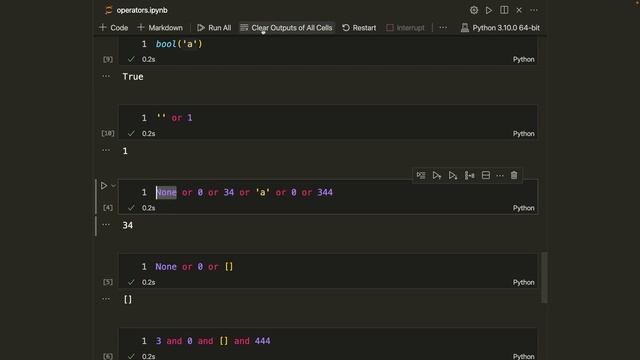
Task: Click the execution count [4] label
Action: click(x=108, y=208)
